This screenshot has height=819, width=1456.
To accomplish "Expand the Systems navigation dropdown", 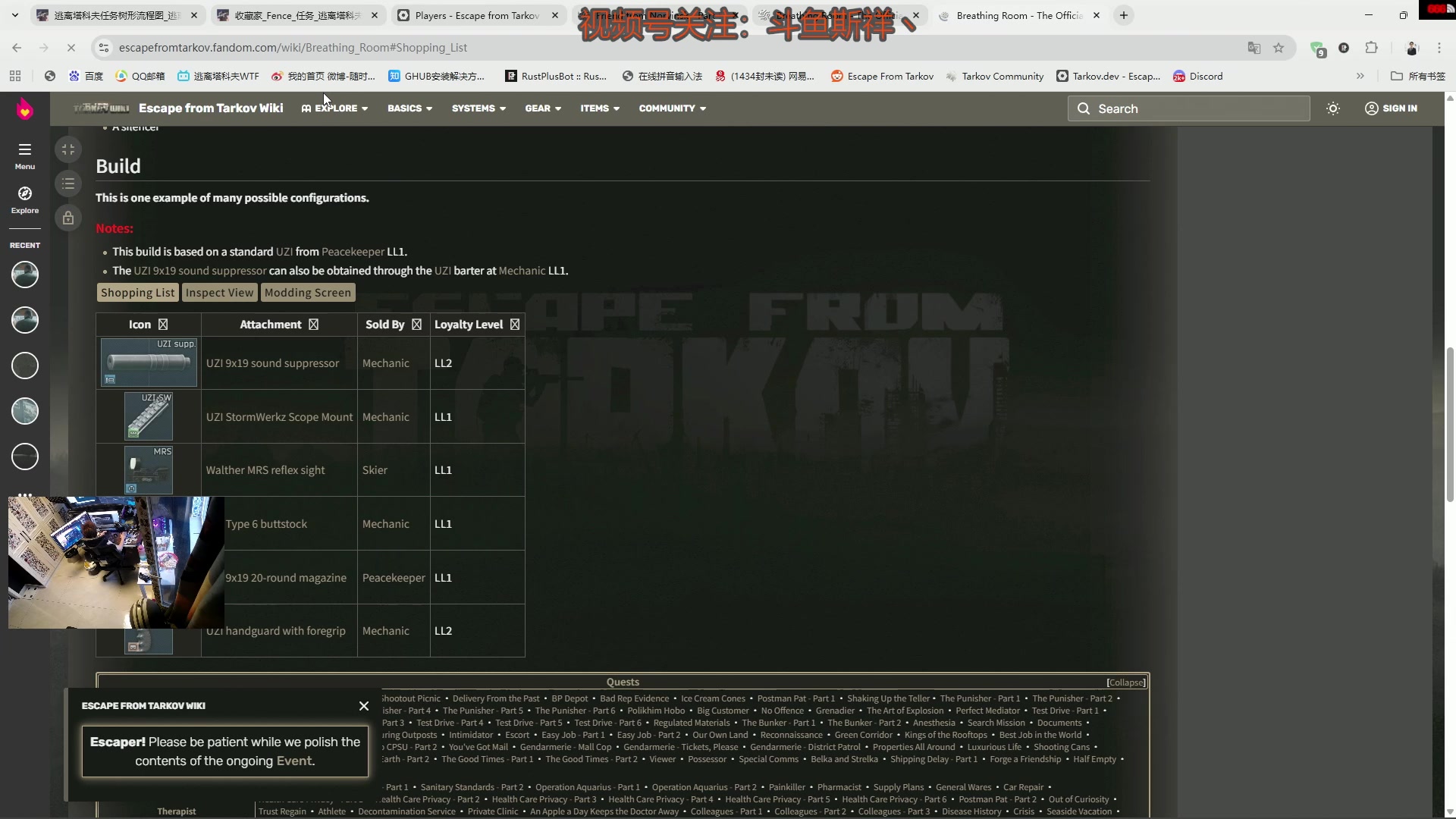I will pyautogui.click(x=479, y=108).
